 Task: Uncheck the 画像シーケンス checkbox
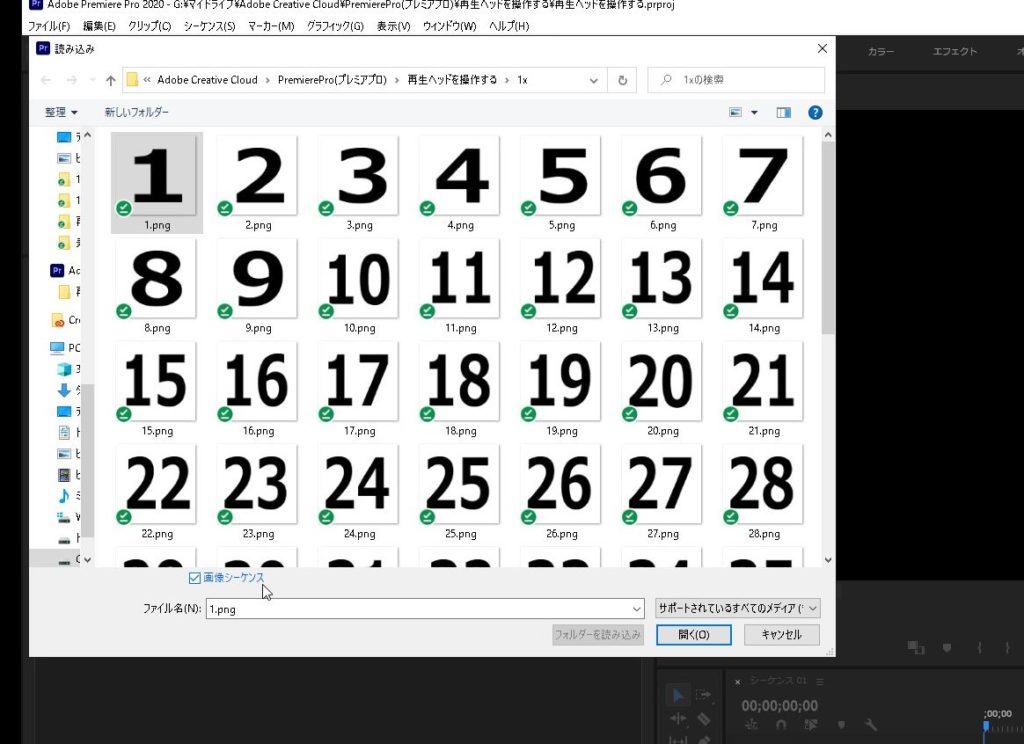pyautogui.click(x=195, y=578)
